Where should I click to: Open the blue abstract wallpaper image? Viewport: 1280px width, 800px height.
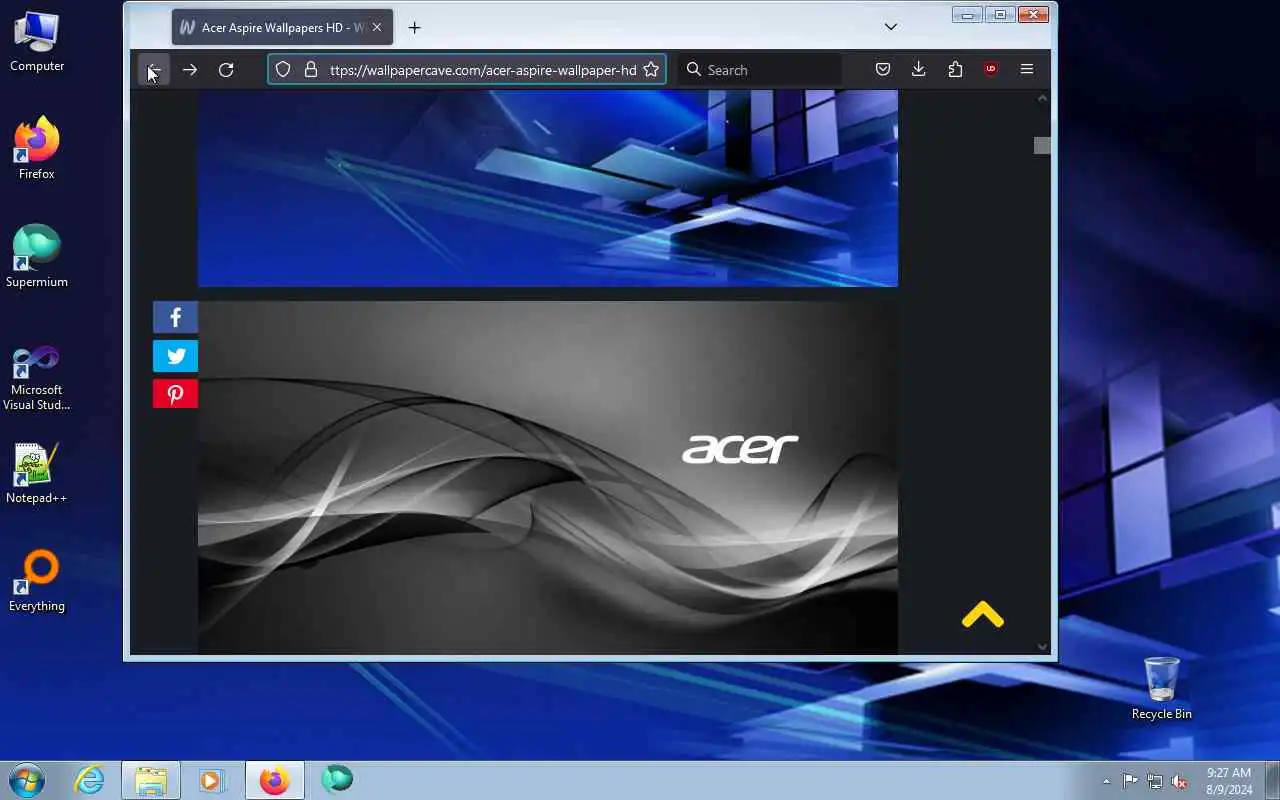pos(548,188)
